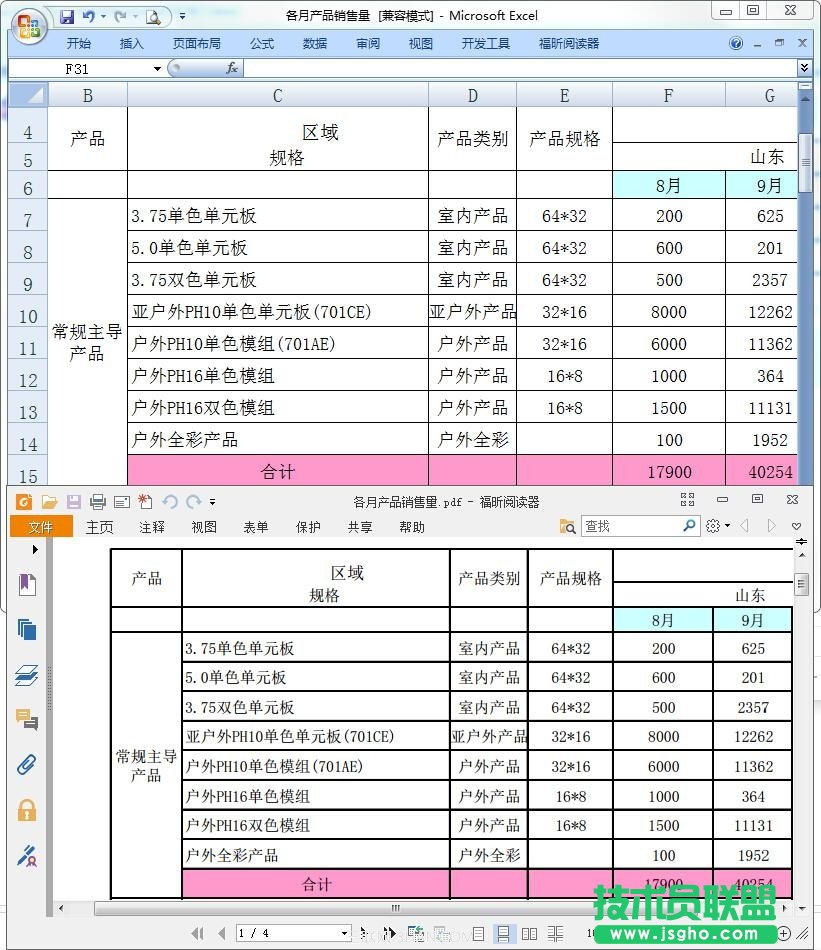Image resolution: width=821 pixels, height=950 pixels.
Task: Select the pink 合计 totals row cell
Action: click(277, 471)
